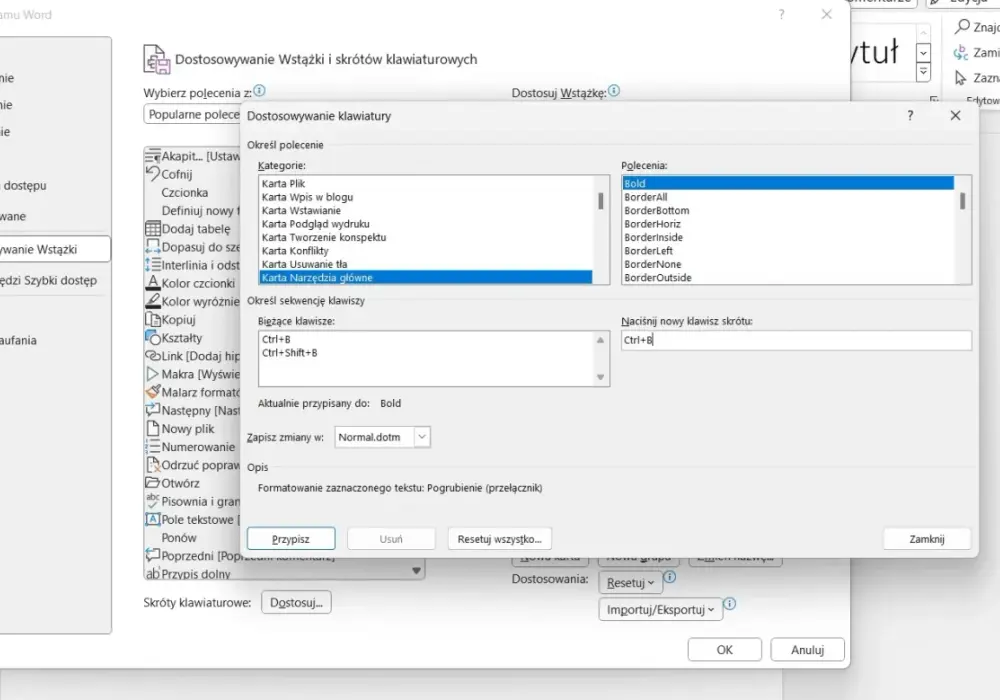
Task: Click info icon next to Wybierz polecenia z
Action: click(x=260, y=91)
